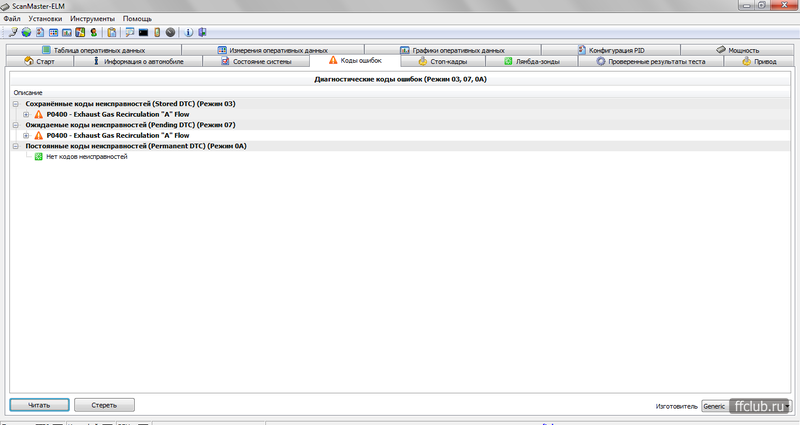This screenshot has height=425, width=800.
Task: Switch to Измерения оперативных данных tab
Action: pyautogui.click(x=273, y=50)
